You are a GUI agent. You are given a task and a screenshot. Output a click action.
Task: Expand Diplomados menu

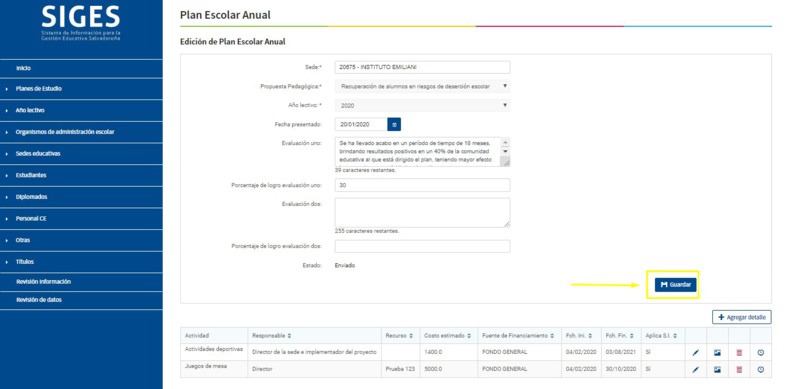point(81,197)
